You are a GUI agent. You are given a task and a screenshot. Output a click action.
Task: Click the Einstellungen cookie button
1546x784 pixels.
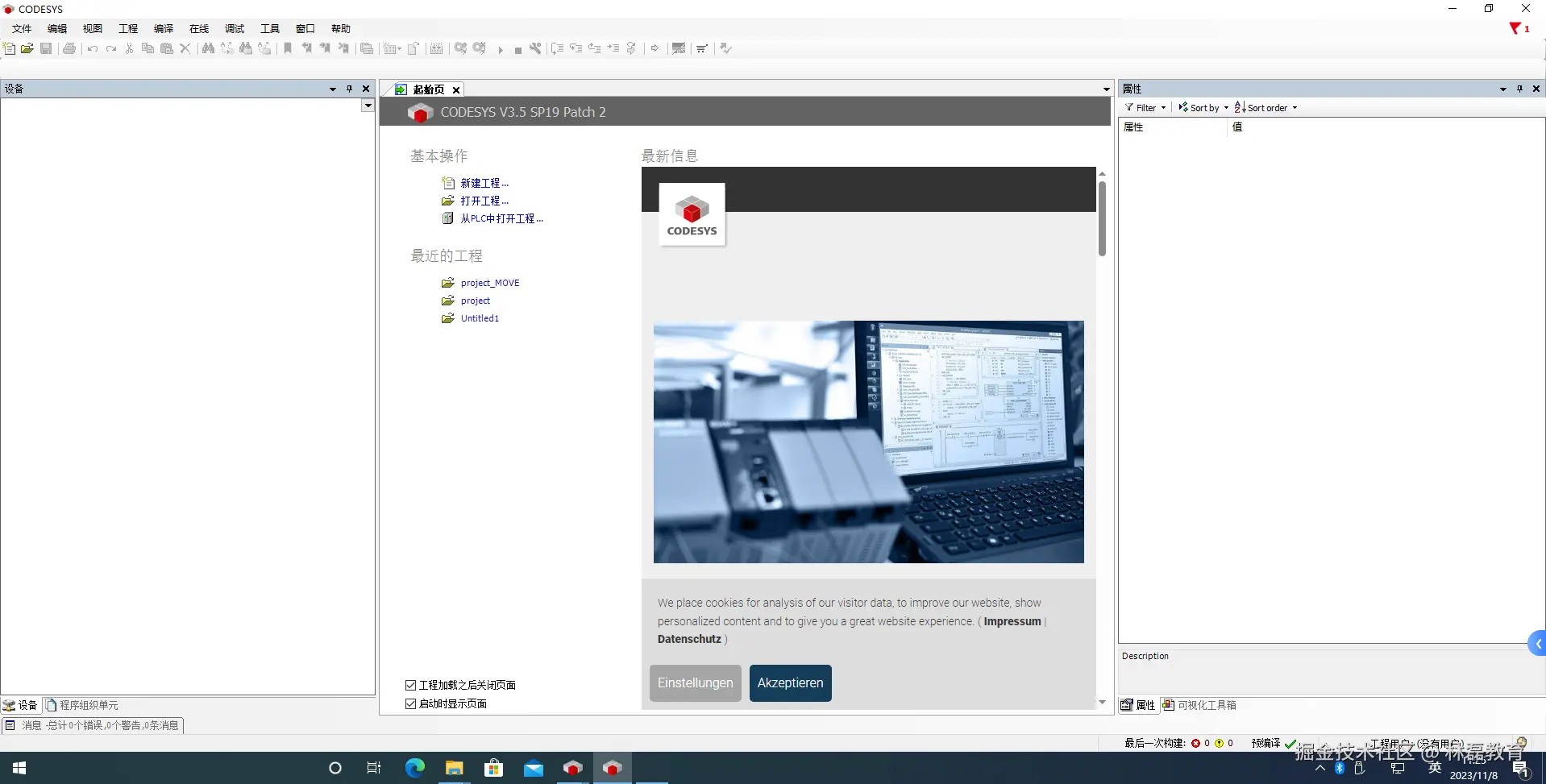tap(695, 683)
